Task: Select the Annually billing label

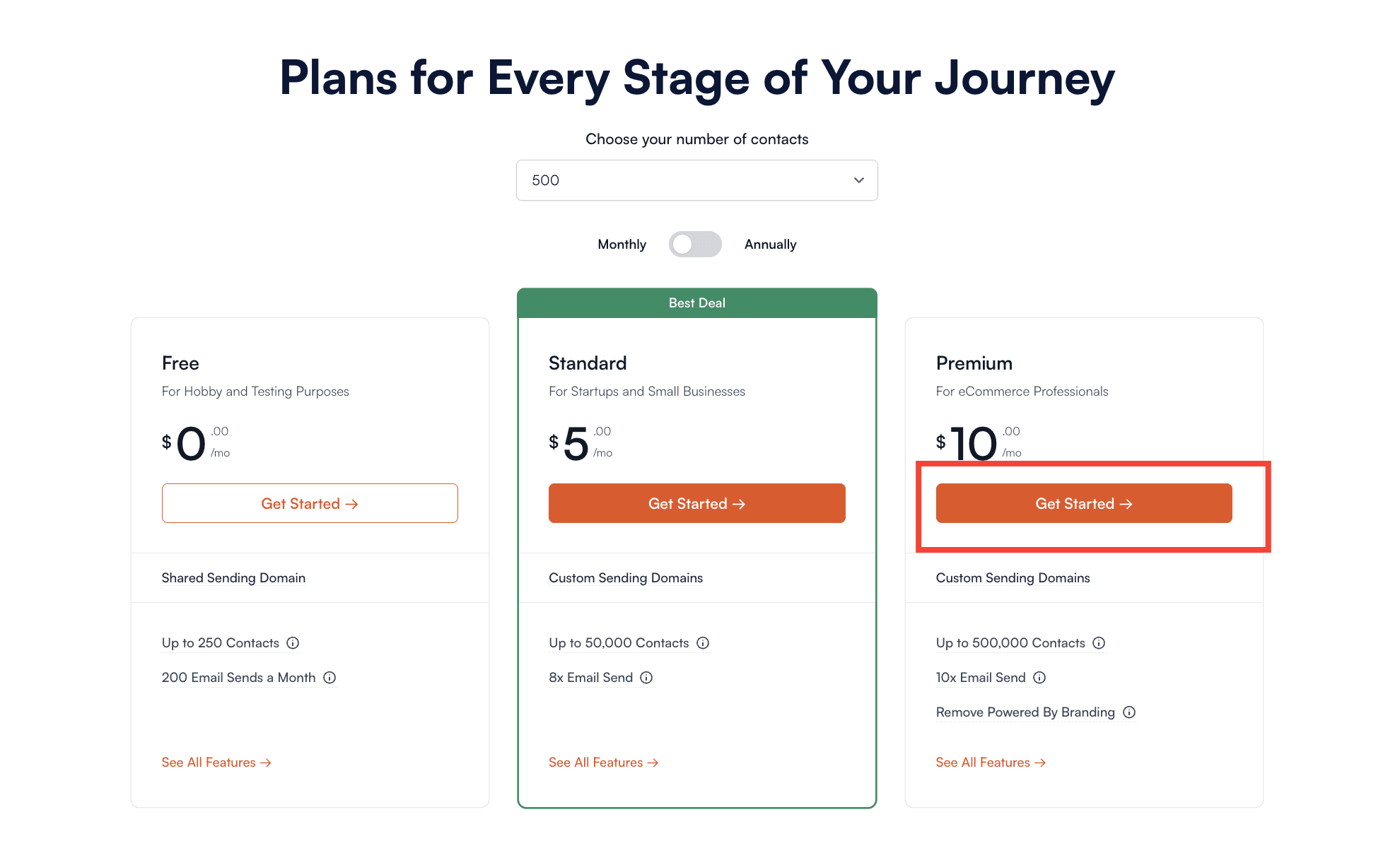Action: click(x=770, y=245)
